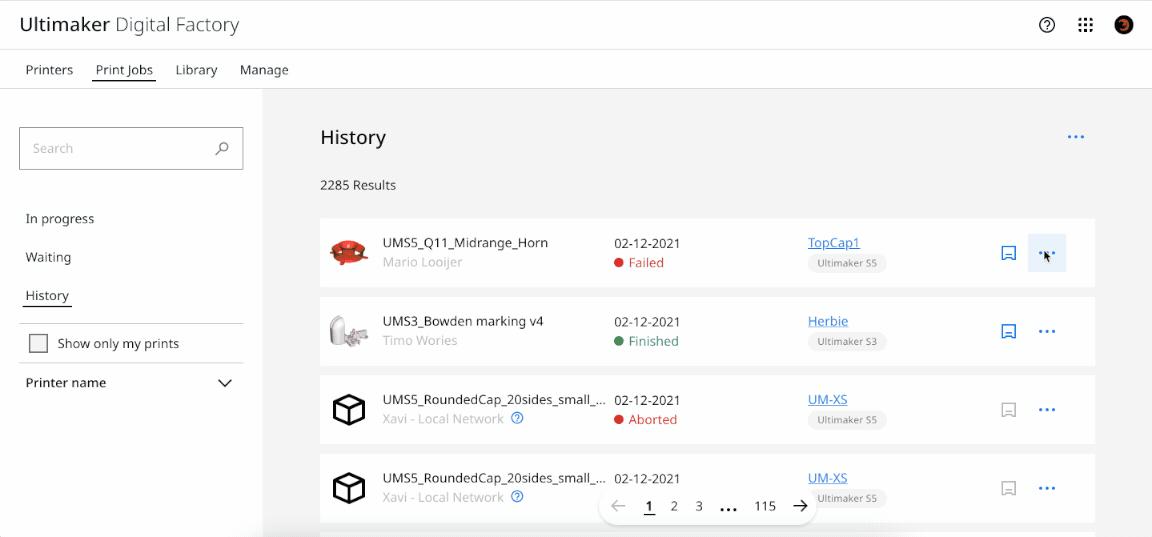The image size is (1152, 537).
Task: Click the search magnifier icon
Action: [x=222, y=148]
